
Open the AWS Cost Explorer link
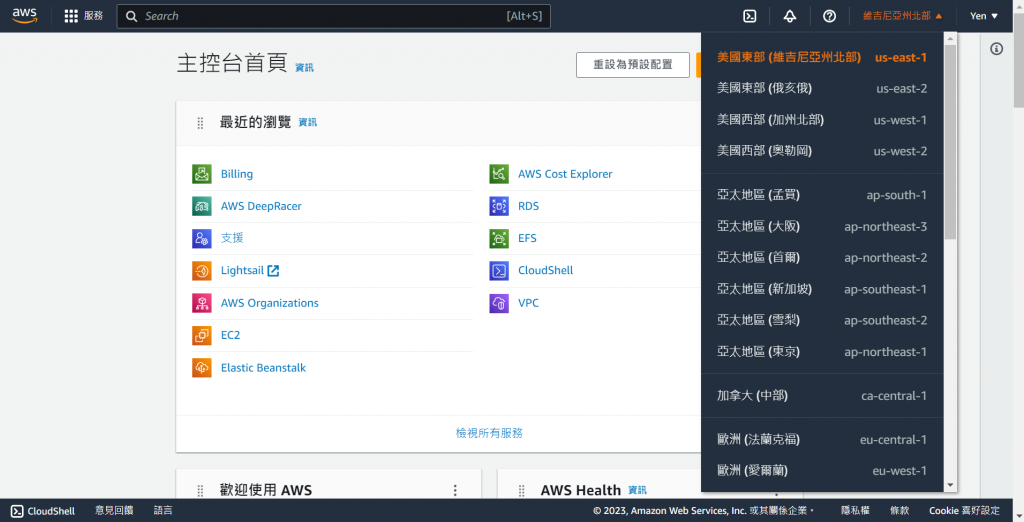[565, 174]
